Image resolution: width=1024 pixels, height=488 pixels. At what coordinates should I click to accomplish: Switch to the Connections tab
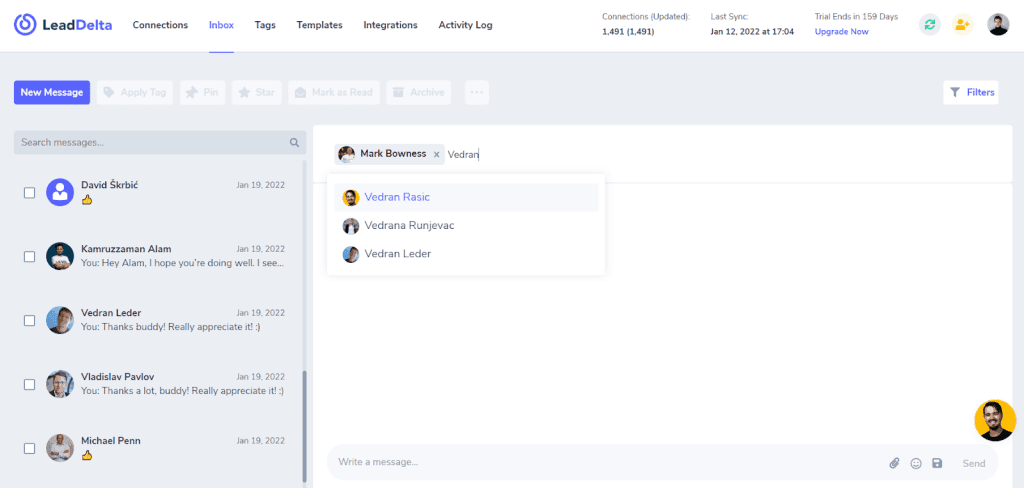(160, 25)
